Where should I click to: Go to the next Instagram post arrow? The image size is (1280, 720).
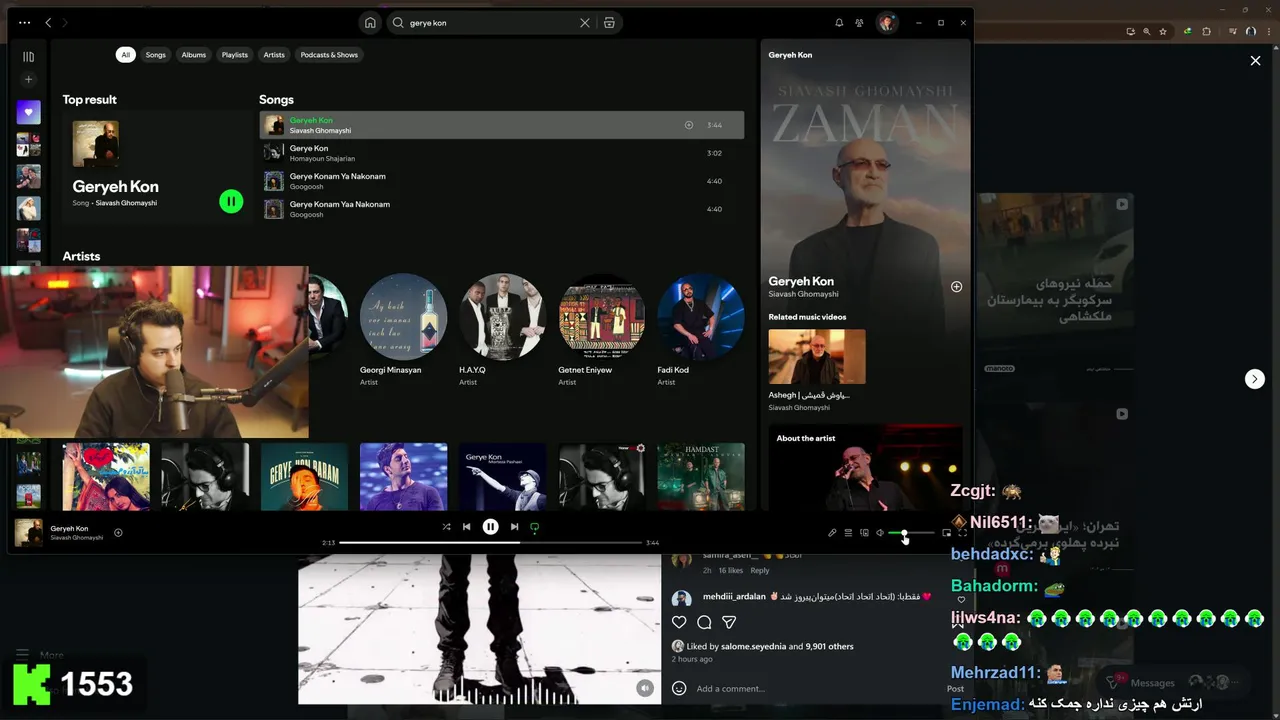[1255, 379]
